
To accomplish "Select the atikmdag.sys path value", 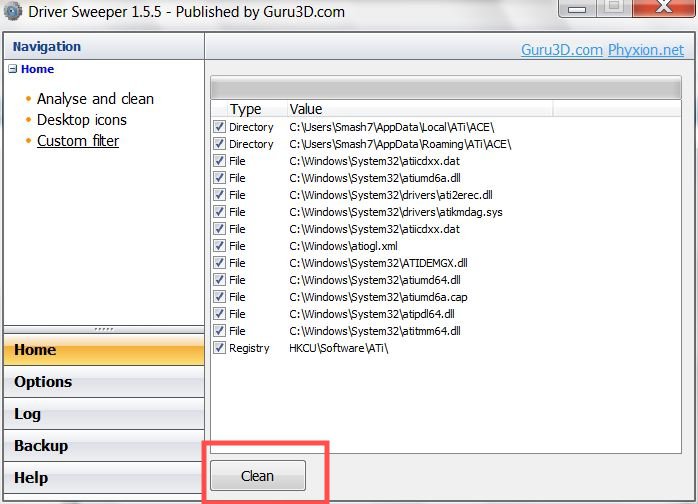I will coord(396,212).
